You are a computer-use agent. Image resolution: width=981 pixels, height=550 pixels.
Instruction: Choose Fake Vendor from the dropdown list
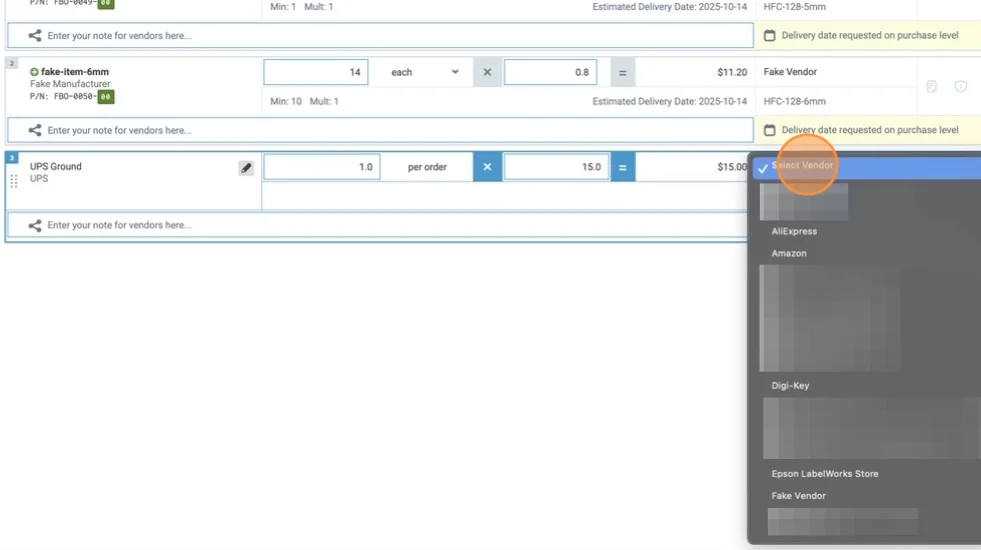coord(798,496)
